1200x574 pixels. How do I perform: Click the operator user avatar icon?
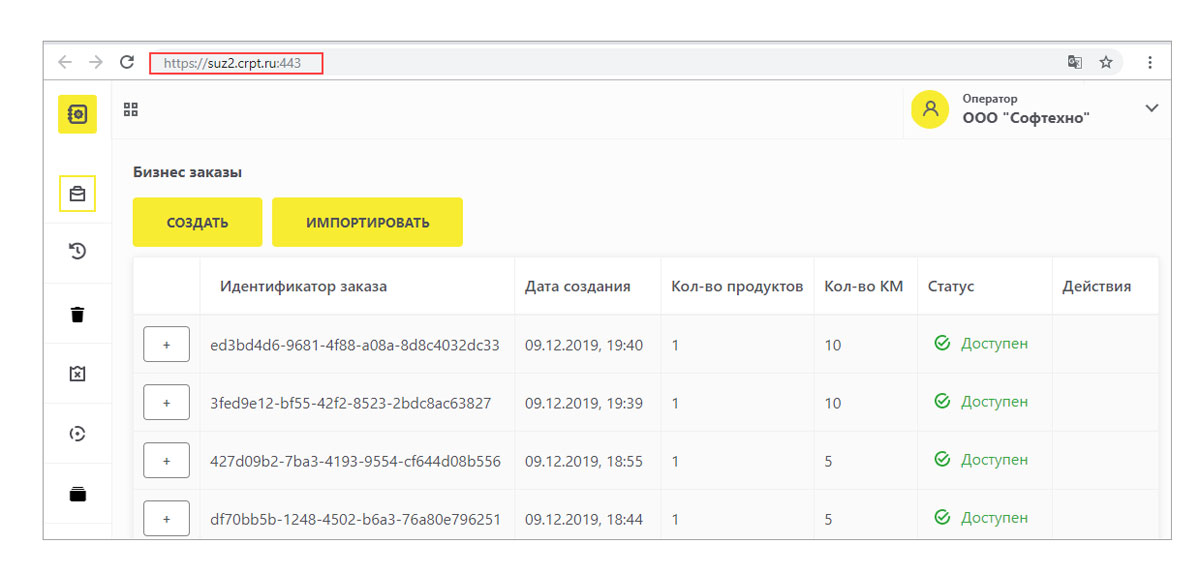pos(929,109)
